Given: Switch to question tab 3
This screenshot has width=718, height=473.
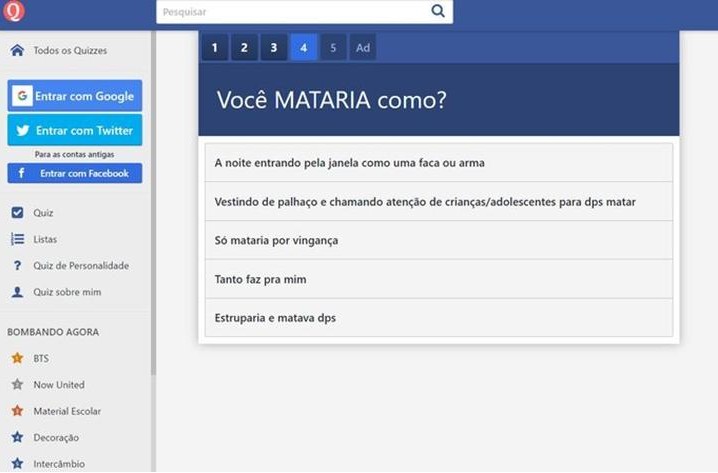Looking at the screenshot, I should pos(273,48).
